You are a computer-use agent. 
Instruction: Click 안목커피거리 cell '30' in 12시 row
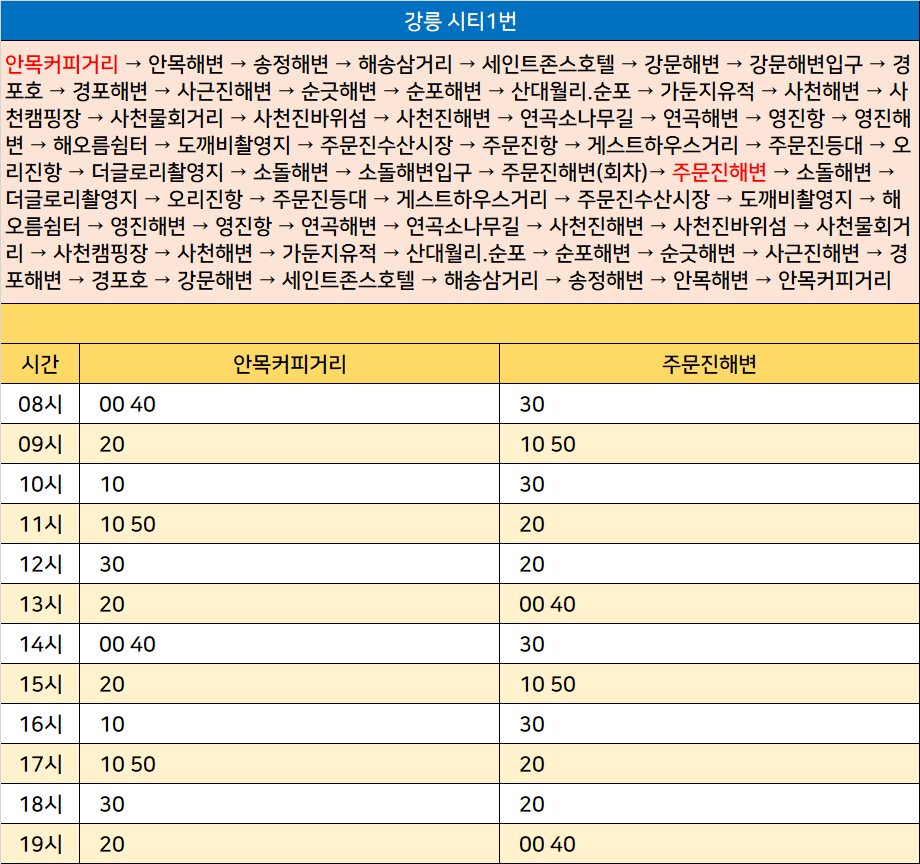coord(289,564)
